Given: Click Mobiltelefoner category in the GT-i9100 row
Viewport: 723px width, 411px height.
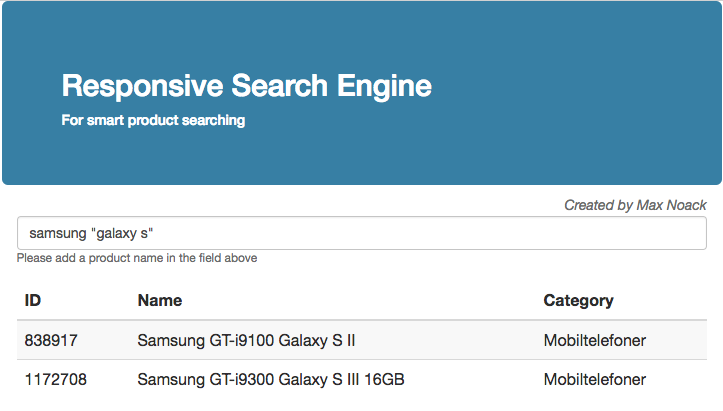Looking at the screenshot, I should click(x=594, y=341).
